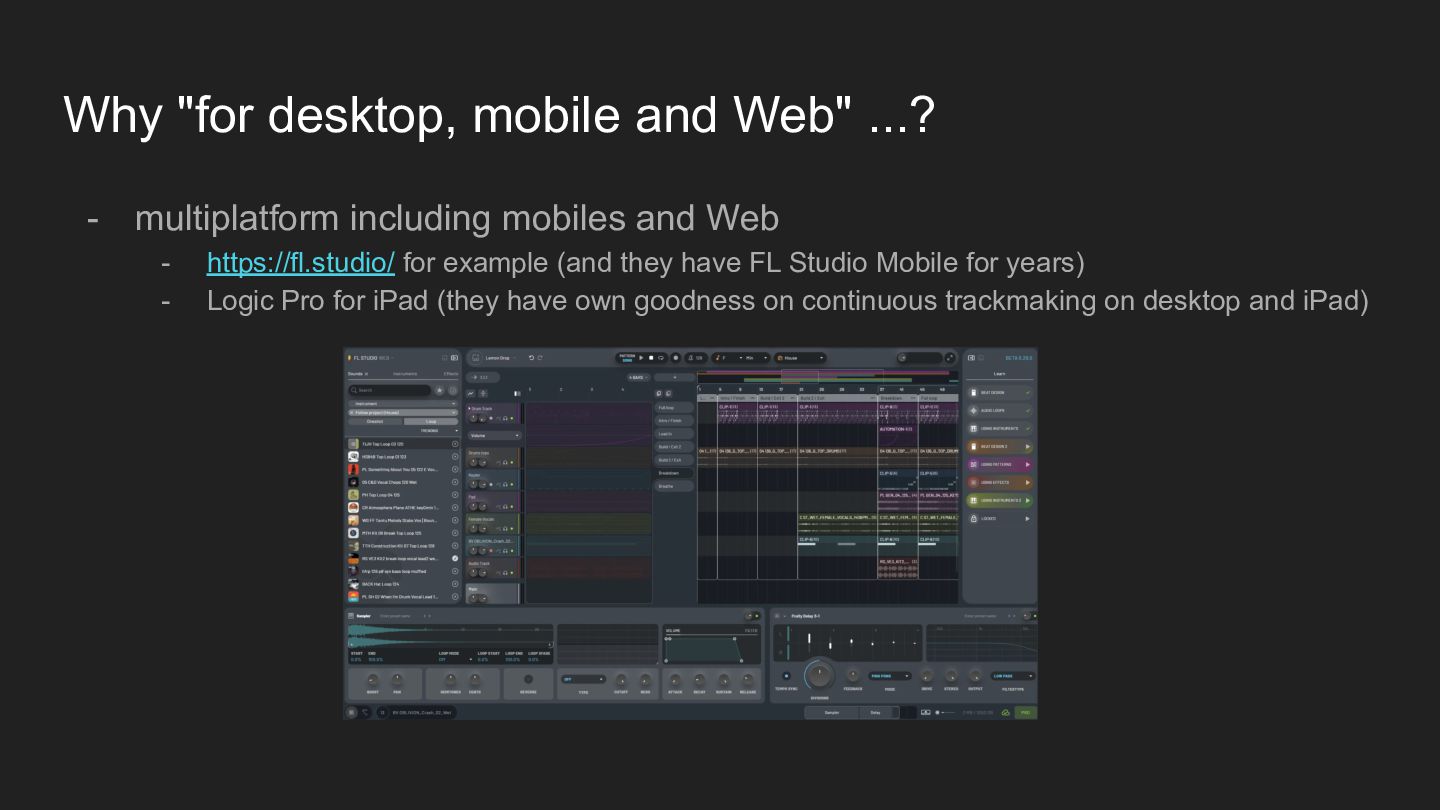This screenshot has height=810, width=1440.
Task: Start the Using Instruments 2 lesson
Action: coord(999,501)
